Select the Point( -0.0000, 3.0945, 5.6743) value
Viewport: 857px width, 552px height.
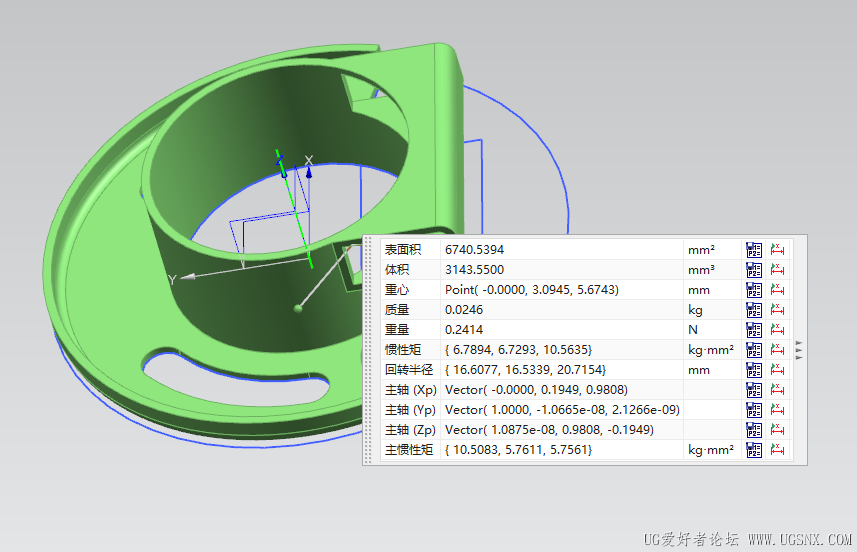pyautogui.click(x=531, y=290)
